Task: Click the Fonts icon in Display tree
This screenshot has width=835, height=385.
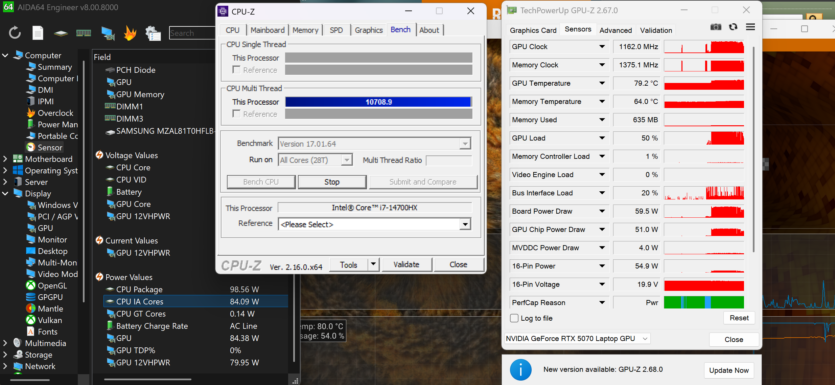Action: [x=31, y=332]
